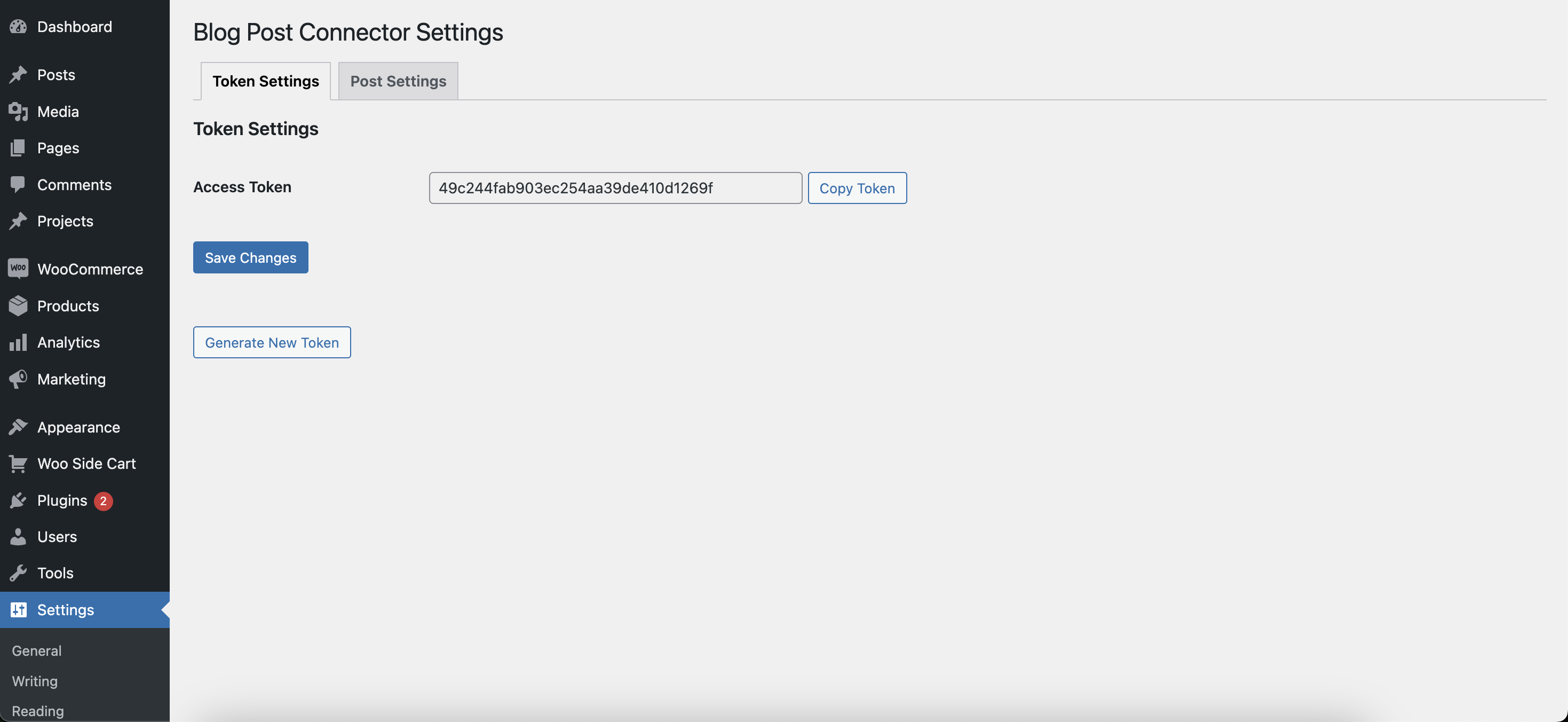Select the Settings menu item

pos(85,609)
